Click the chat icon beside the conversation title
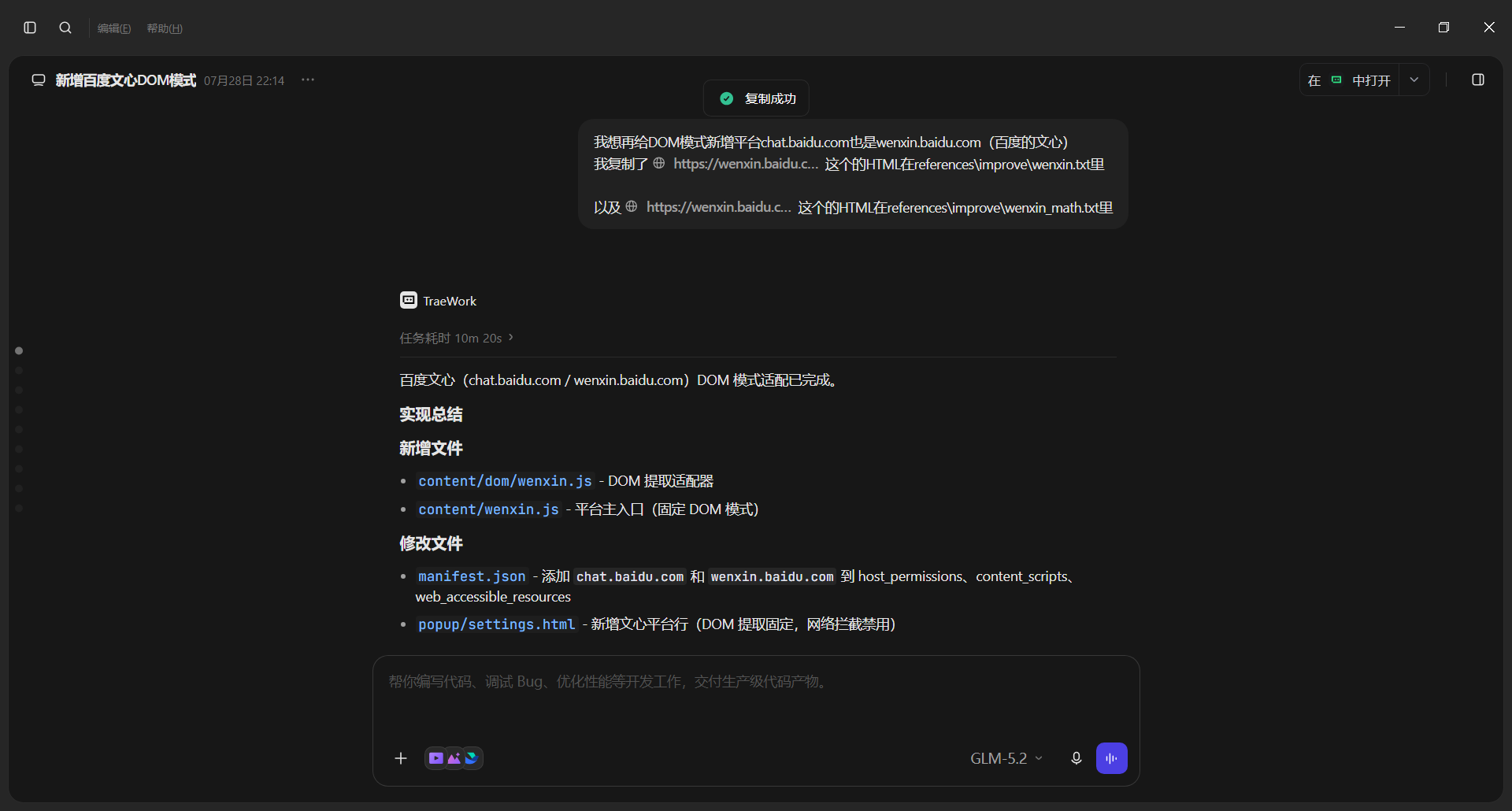Screen dimensions: 1512x811 pos(39,80)
